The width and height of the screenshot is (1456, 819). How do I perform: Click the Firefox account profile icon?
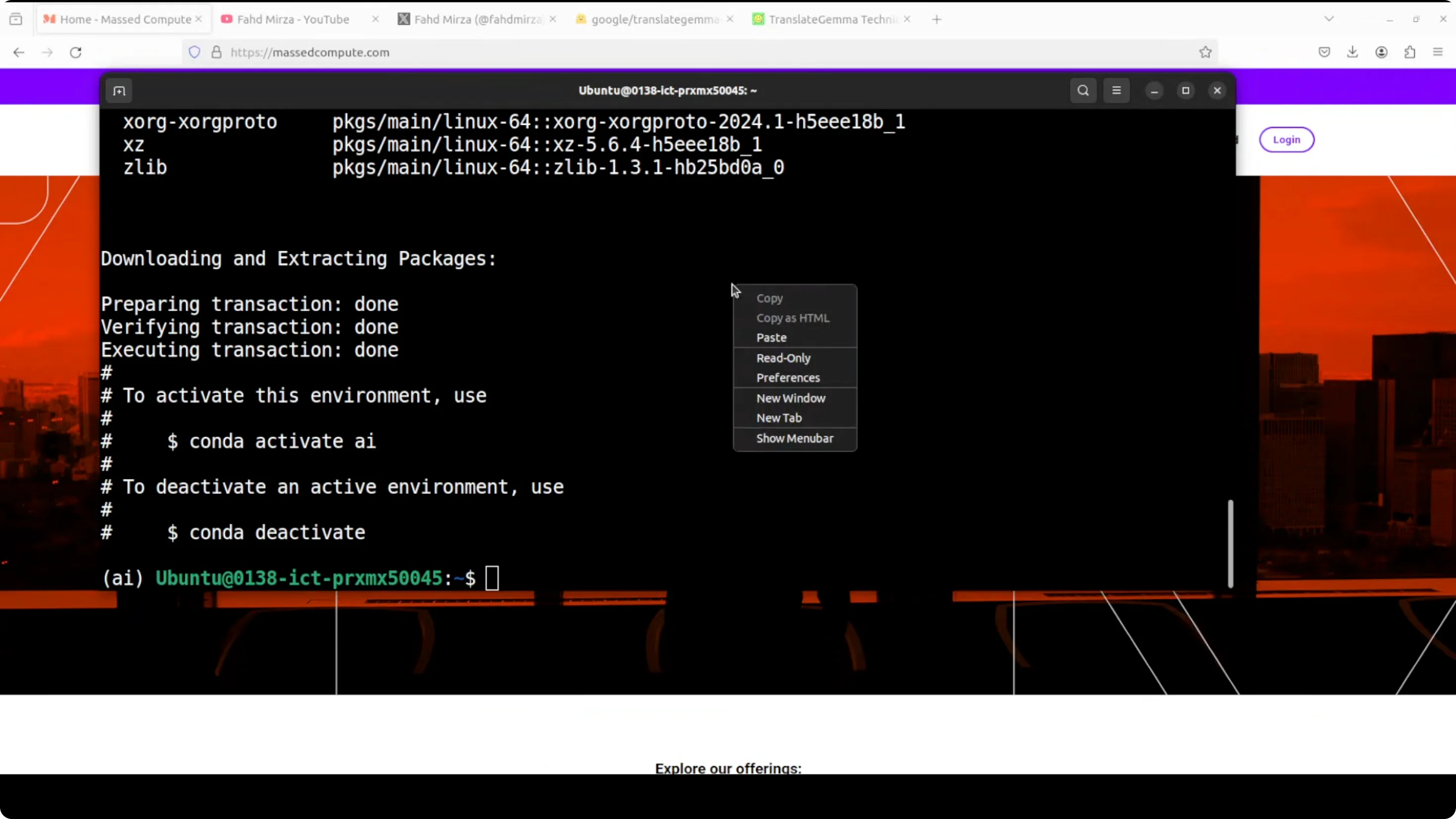1381,52
